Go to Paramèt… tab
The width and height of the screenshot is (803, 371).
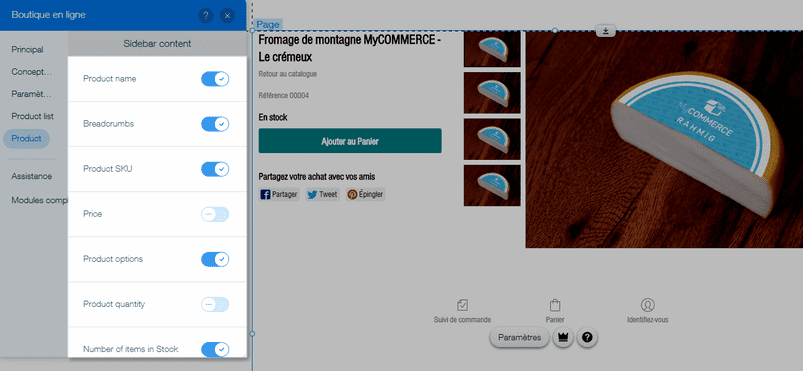(31, 94)
